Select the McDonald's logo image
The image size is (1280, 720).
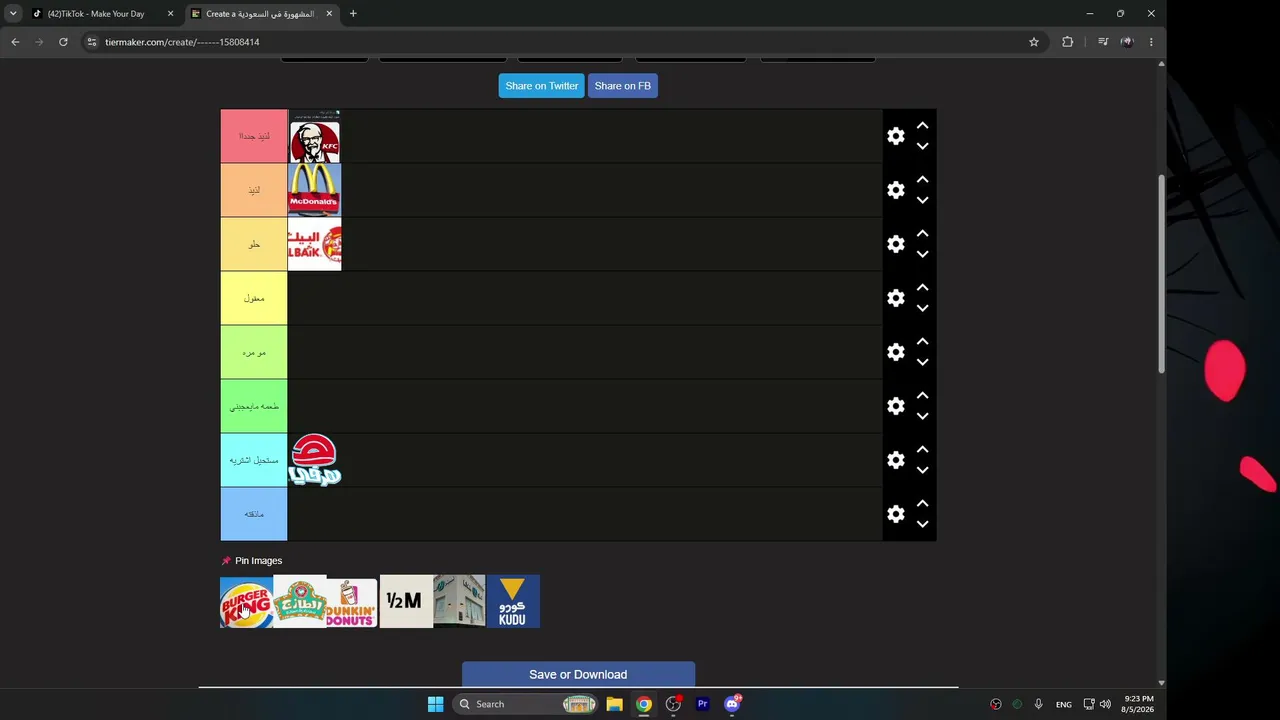(314, 190)
